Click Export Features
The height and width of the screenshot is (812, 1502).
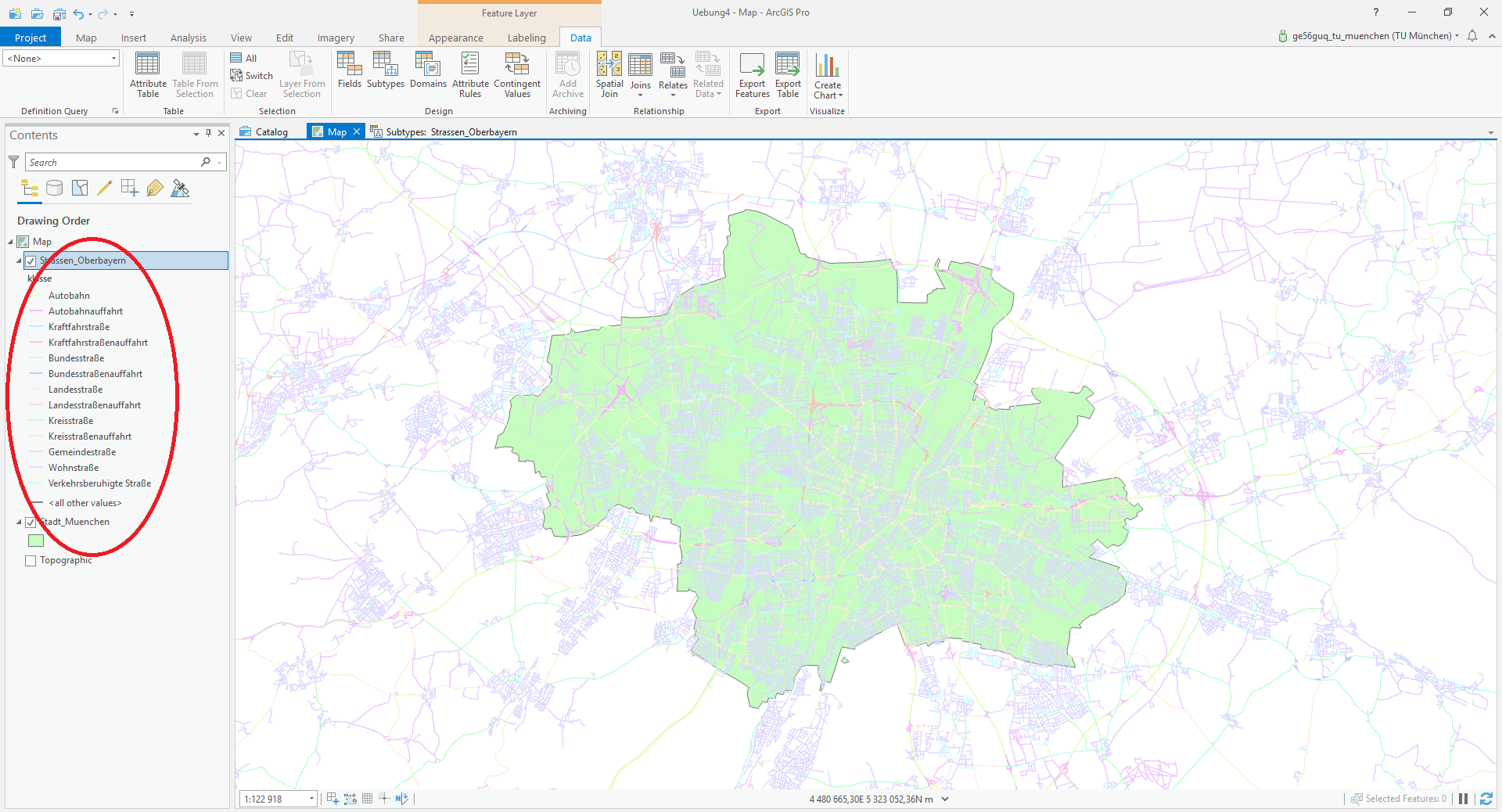tap(752, 75)
